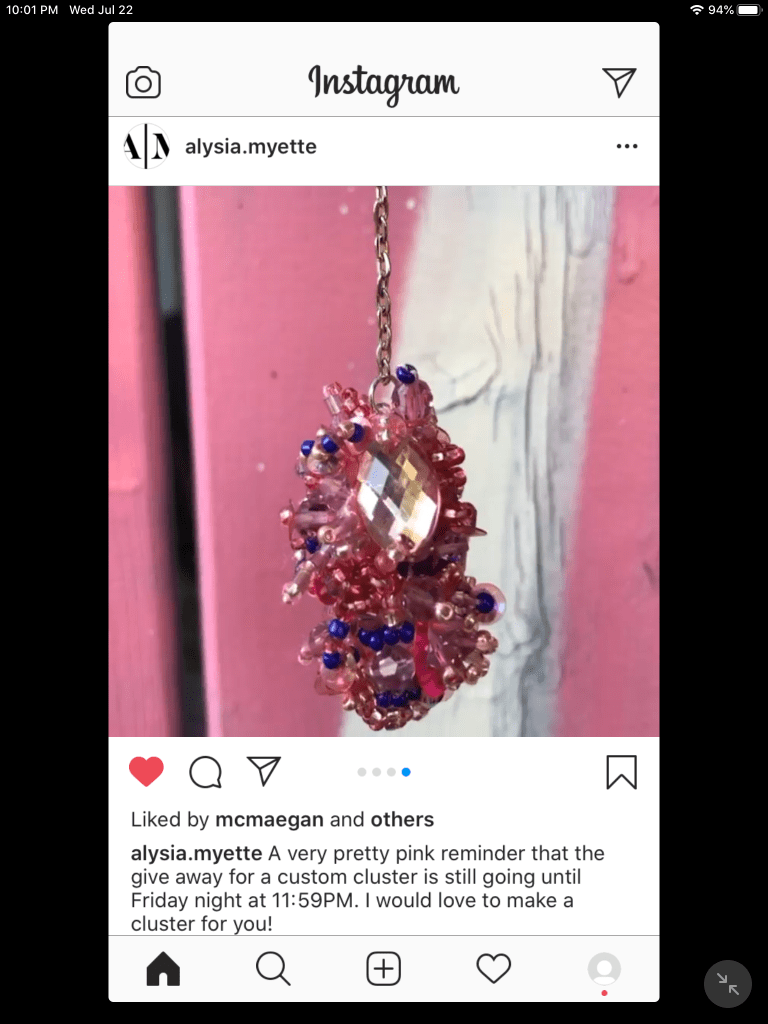Open alysia.myette name in caption

[197, 854]
